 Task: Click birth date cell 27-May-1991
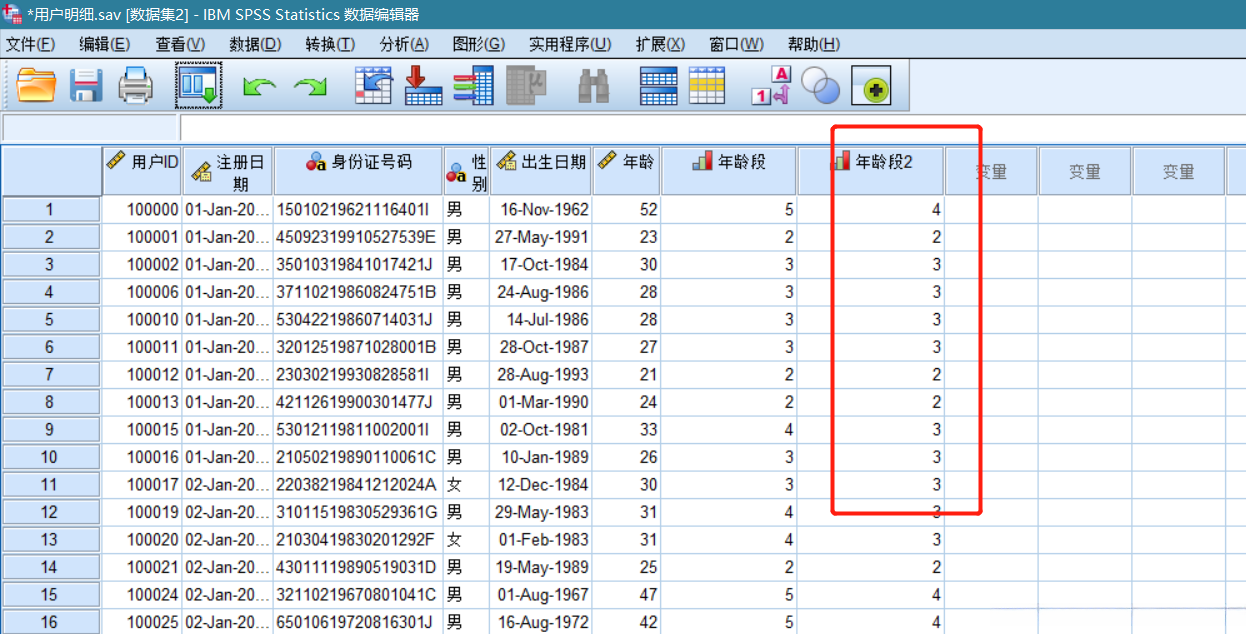[x=541, y=238]
